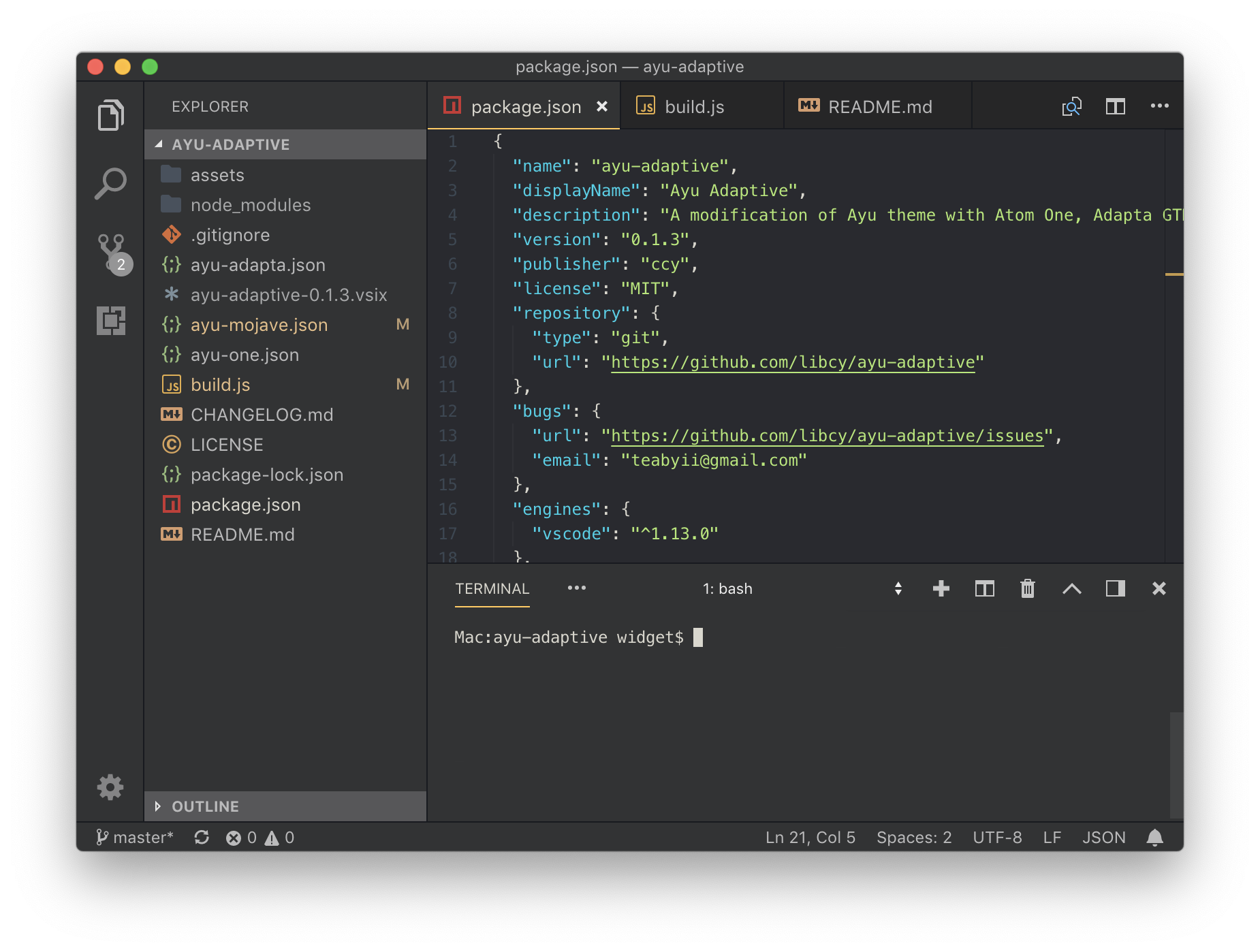Open the warnings count in status bar
Viewport: 1260px width, 952px height.
279,838
